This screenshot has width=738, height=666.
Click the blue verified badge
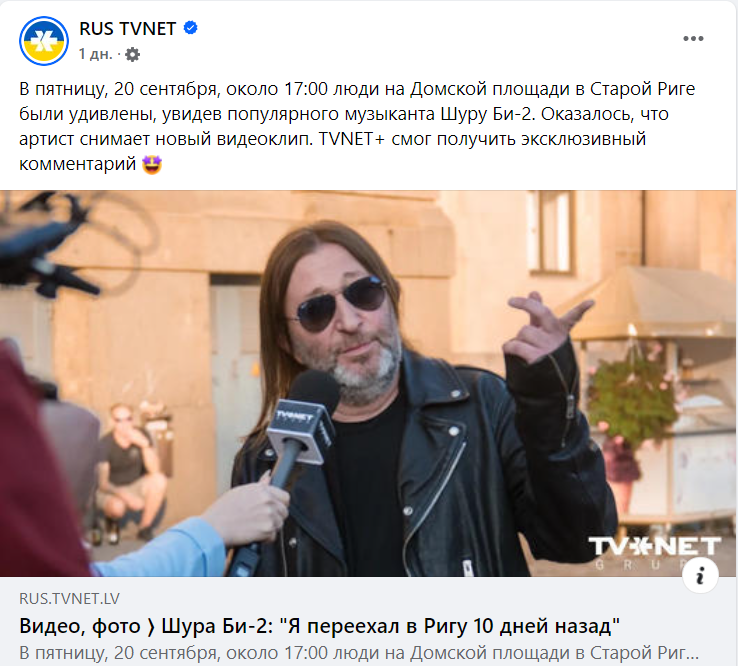(x=190, y=28)
